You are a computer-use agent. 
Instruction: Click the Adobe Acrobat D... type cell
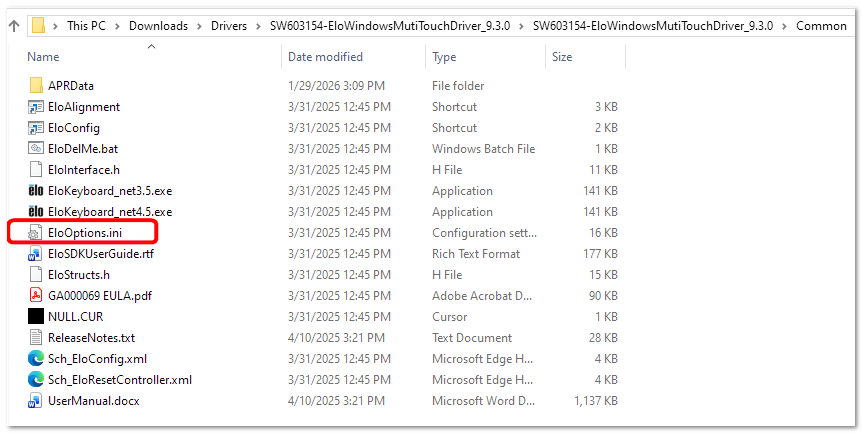482,296
